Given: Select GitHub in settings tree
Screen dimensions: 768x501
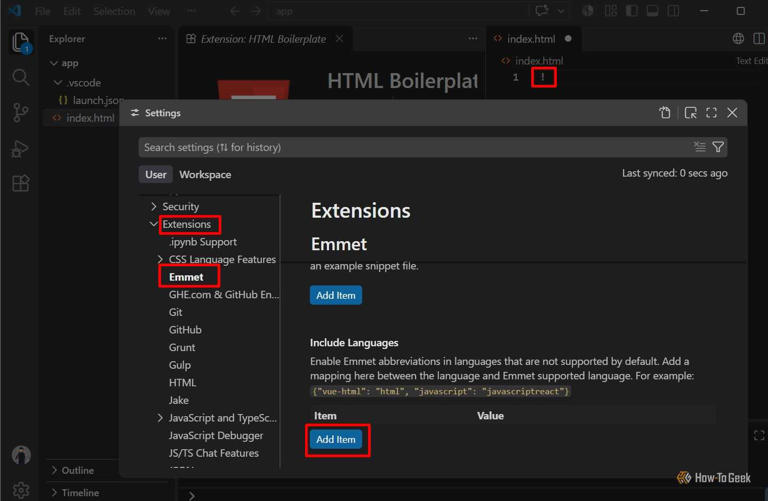Looking at the screenshot, I should (185, 330).
